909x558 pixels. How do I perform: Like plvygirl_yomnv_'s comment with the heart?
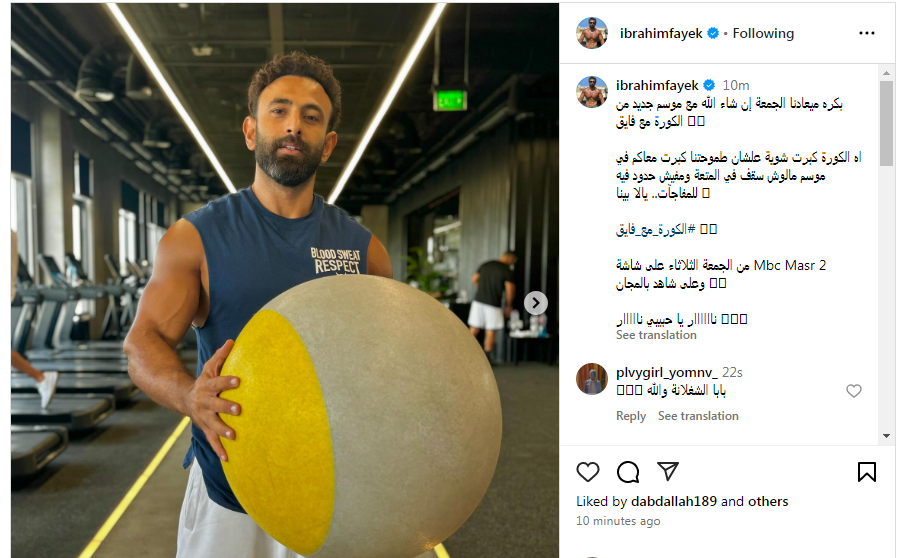pos(853,391)
